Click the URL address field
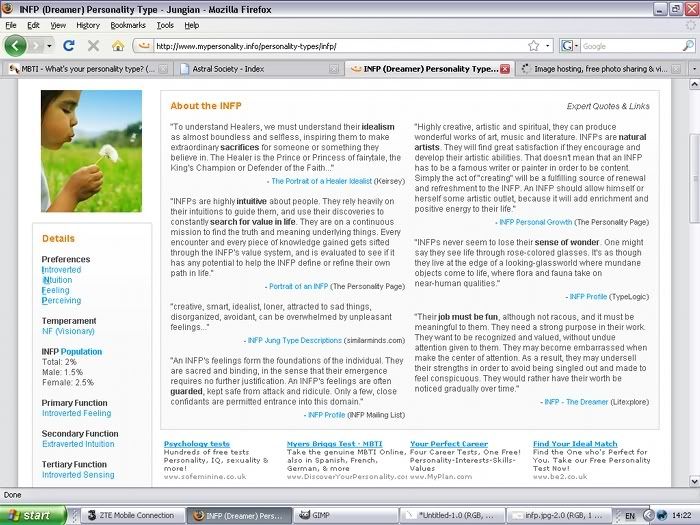Screen dimensions: 700x525 (339, 46)
